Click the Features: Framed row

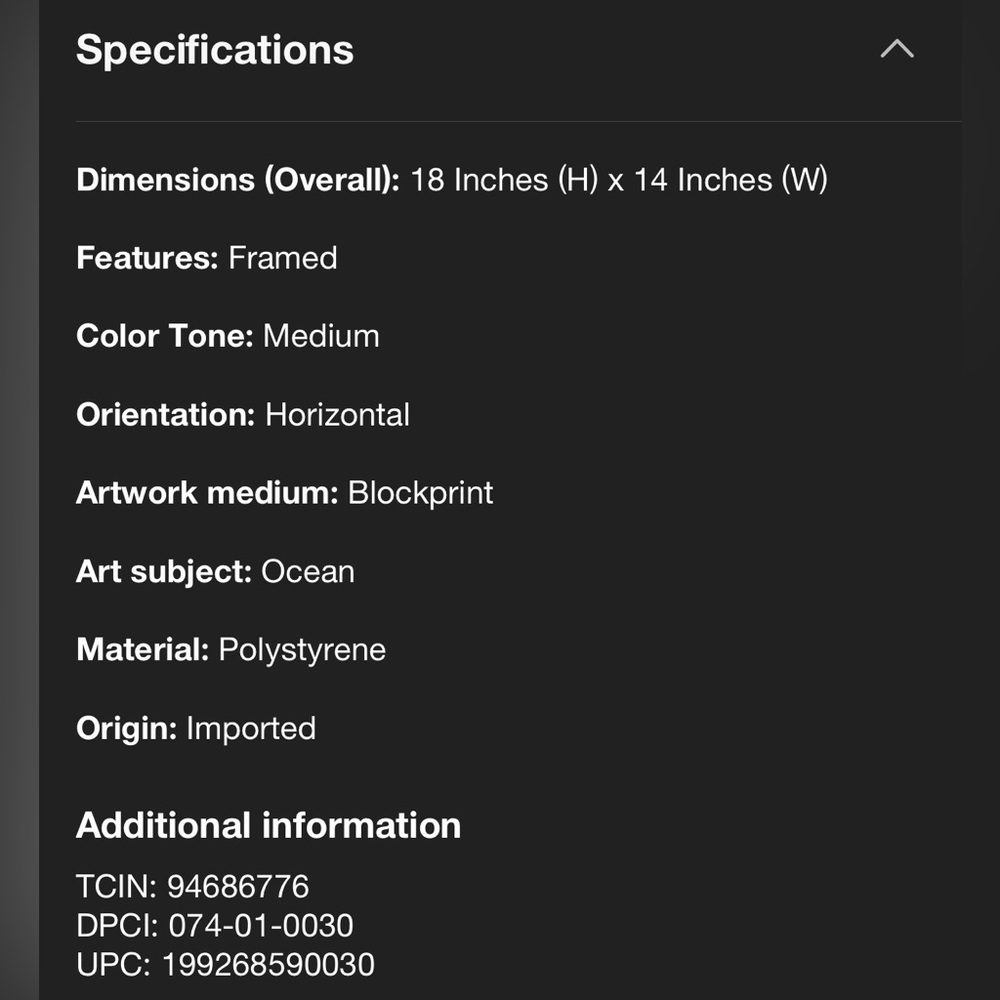pos(207,258)
